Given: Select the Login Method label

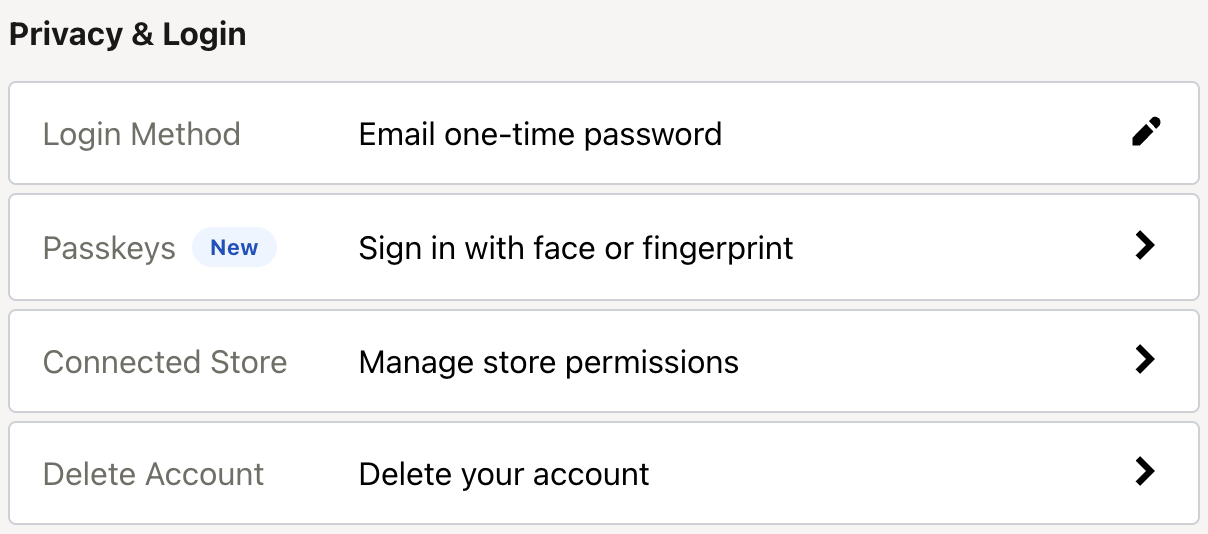Looking at the screenshot, I should point(141,134).
